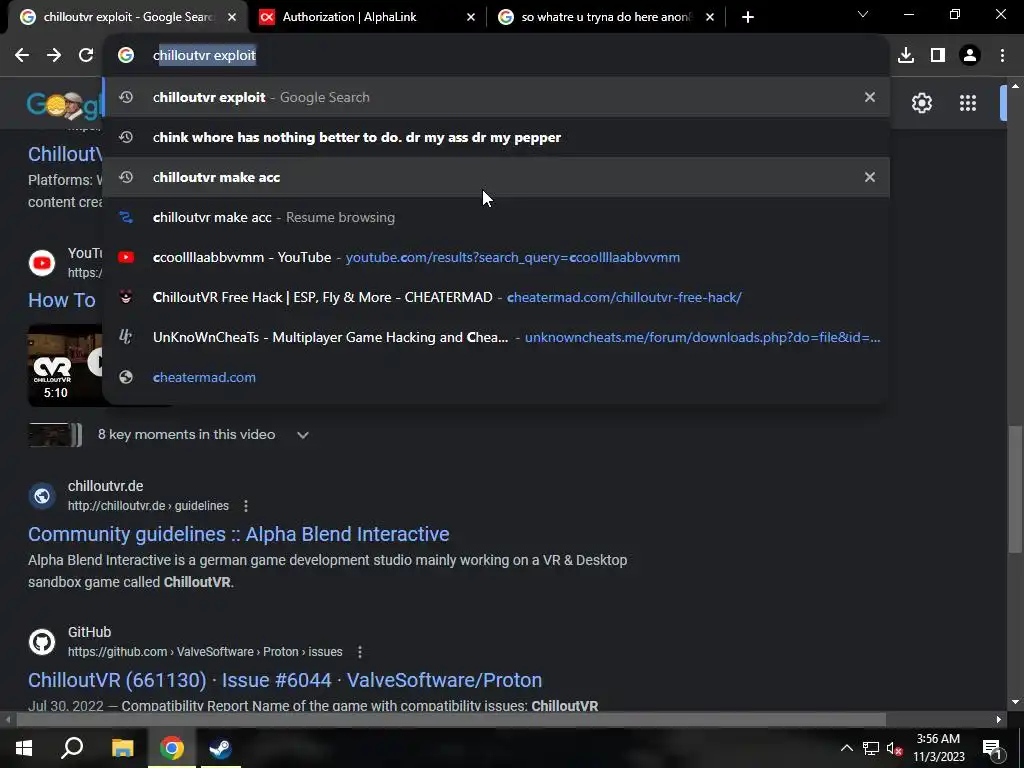This screenshot has height=768, width=1024.
Task: Click the horizontal scrollbar right arrow
Action: (x=999, y=720)
